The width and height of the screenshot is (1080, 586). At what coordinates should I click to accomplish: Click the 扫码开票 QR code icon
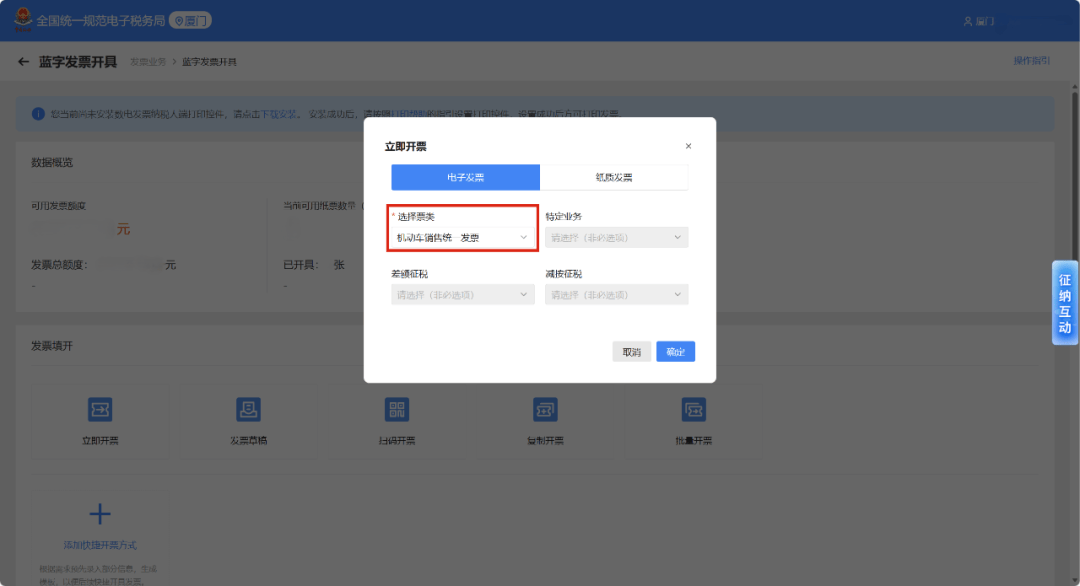[x=397, y=410]
